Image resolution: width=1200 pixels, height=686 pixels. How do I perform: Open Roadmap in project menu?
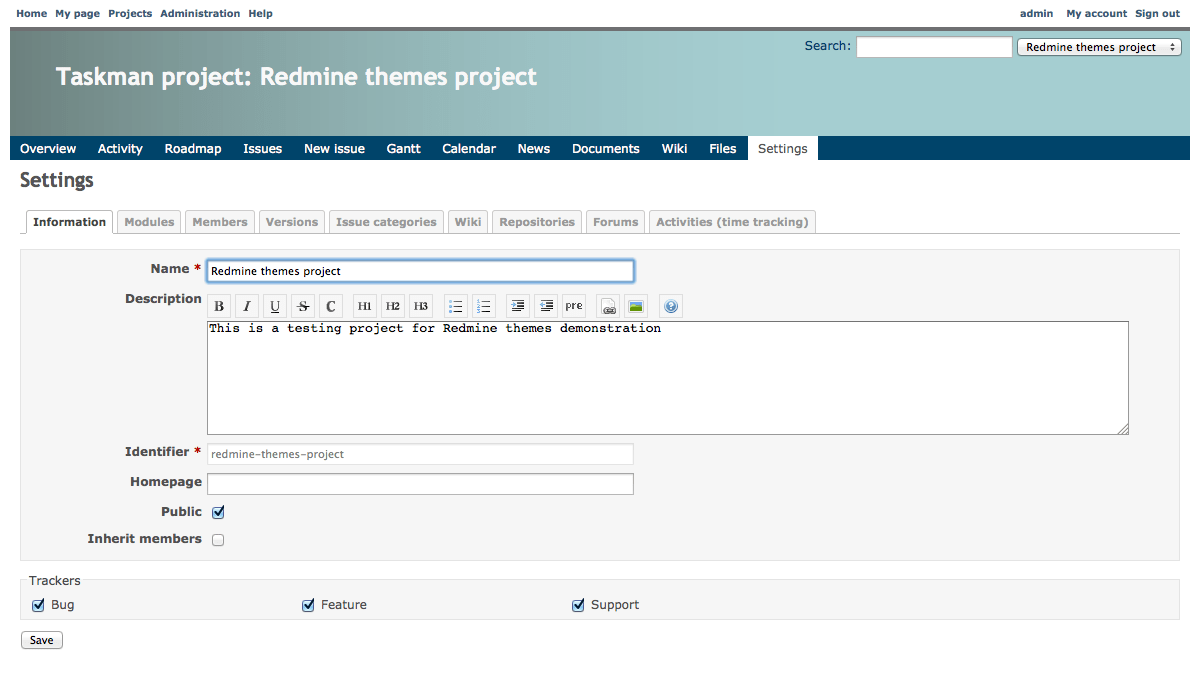point(193,149)
